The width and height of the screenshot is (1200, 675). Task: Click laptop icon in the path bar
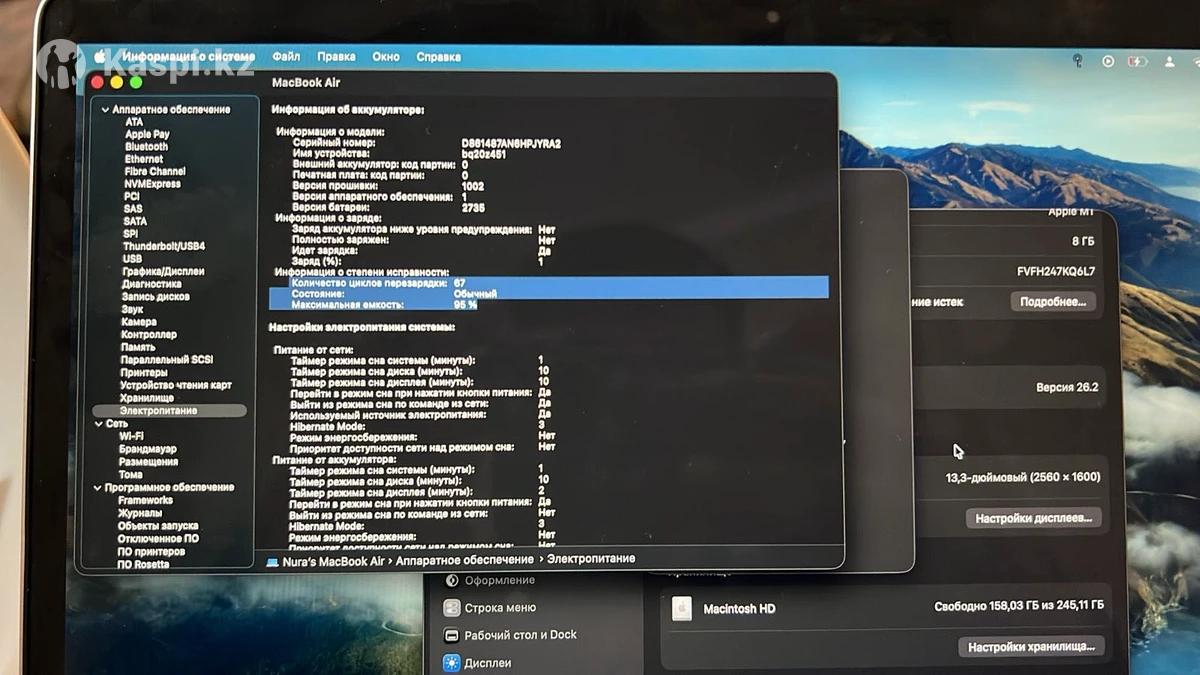click(272, 561)
